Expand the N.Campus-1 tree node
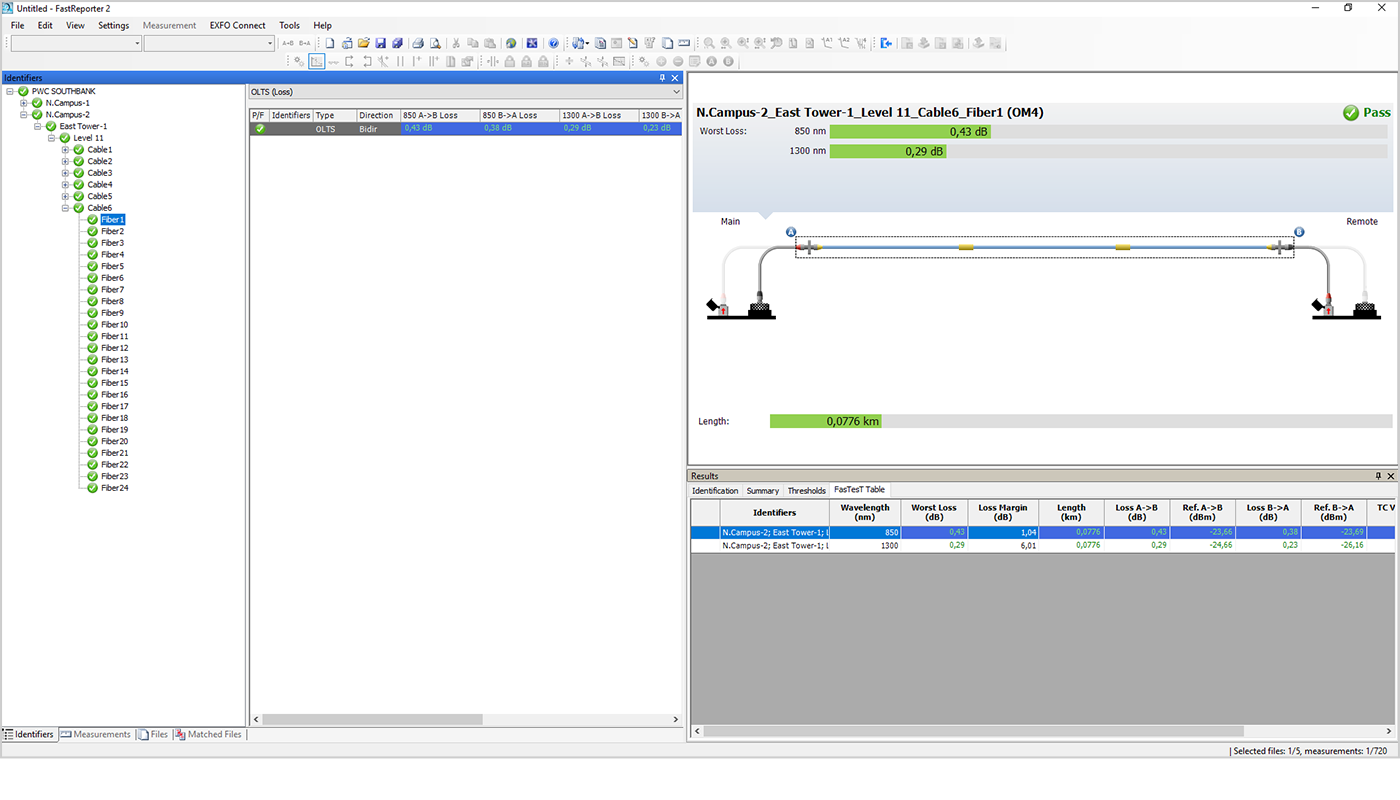The height and width of the screenshot is (800, 1400). [x=23, y=103]
